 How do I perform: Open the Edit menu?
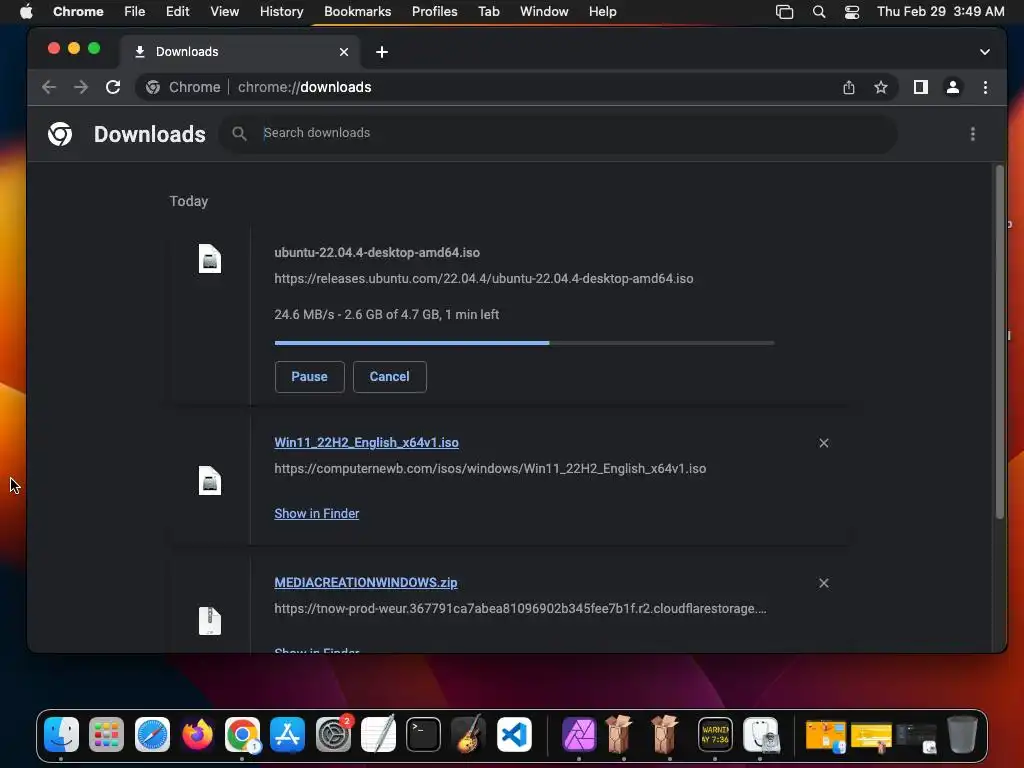[x=177, y=12]
